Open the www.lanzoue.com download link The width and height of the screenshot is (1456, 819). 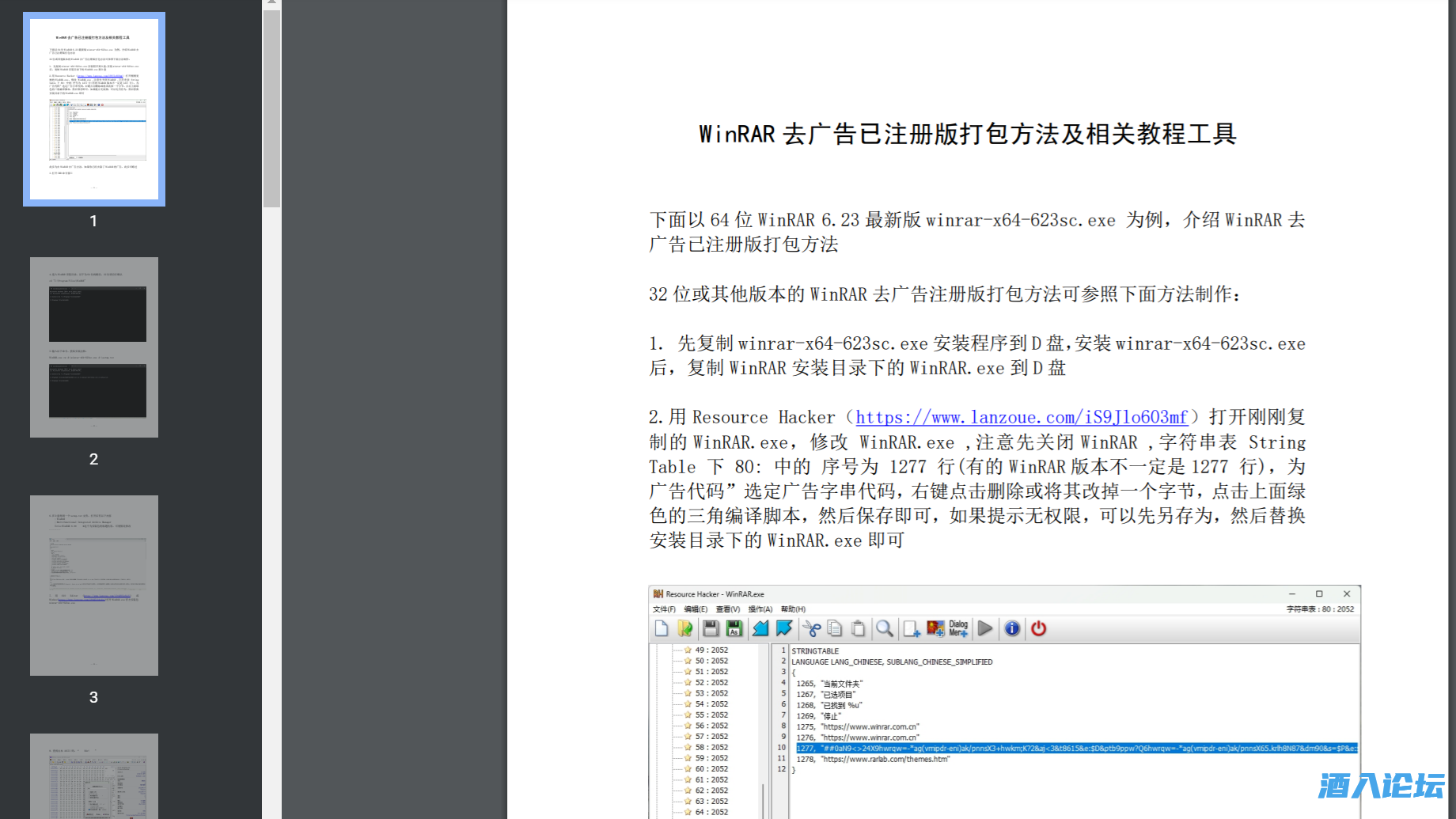pyautogui.click(x=1022, y=417)
